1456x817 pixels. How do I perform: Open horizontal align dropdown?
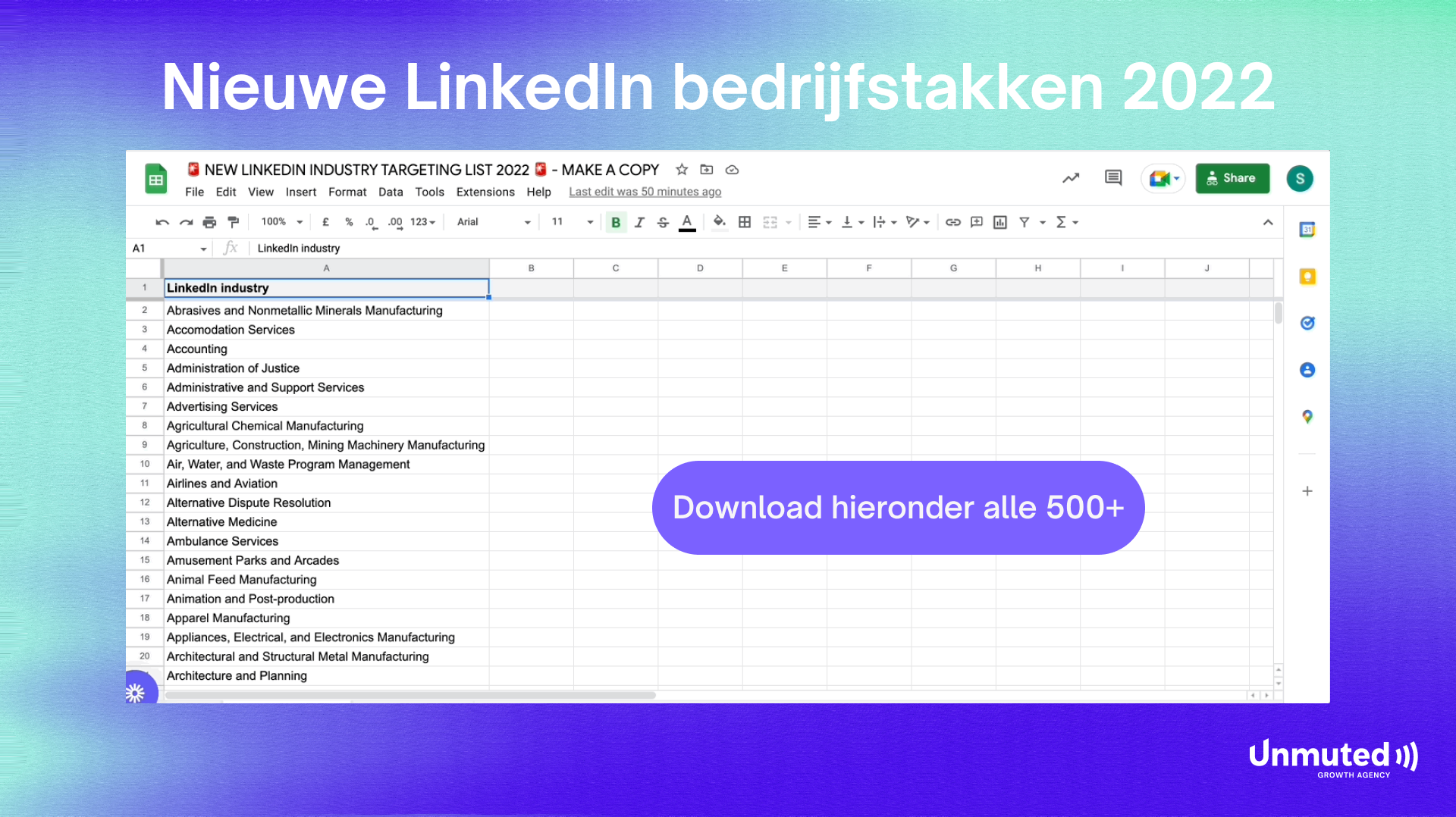820,222
